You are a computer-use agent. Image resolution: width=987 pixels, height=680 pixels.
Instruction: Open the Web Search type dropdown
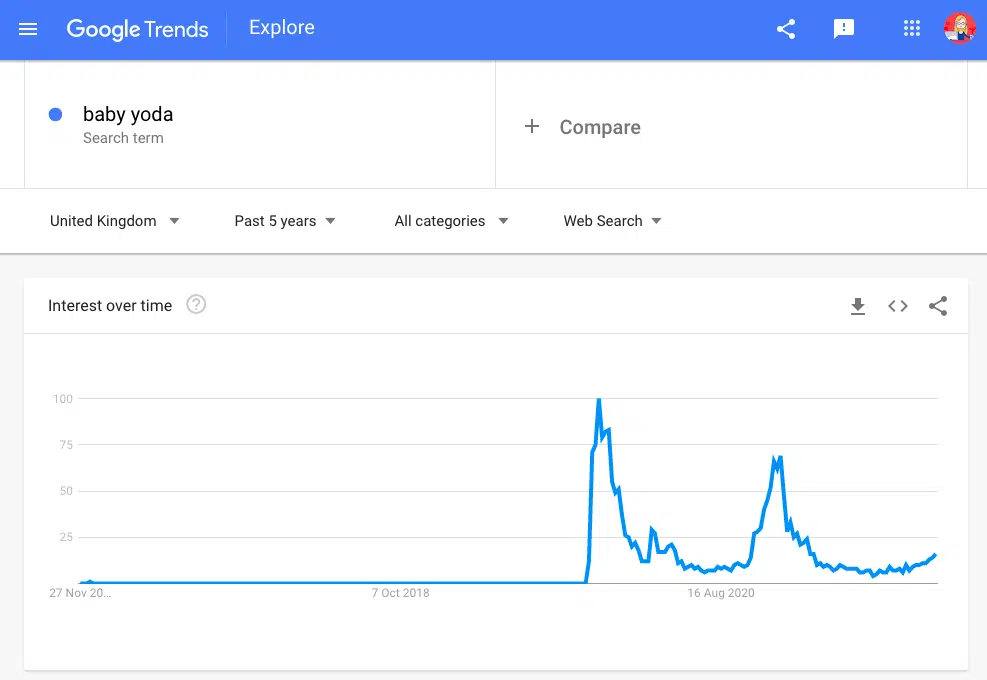[x=612, y=221]
